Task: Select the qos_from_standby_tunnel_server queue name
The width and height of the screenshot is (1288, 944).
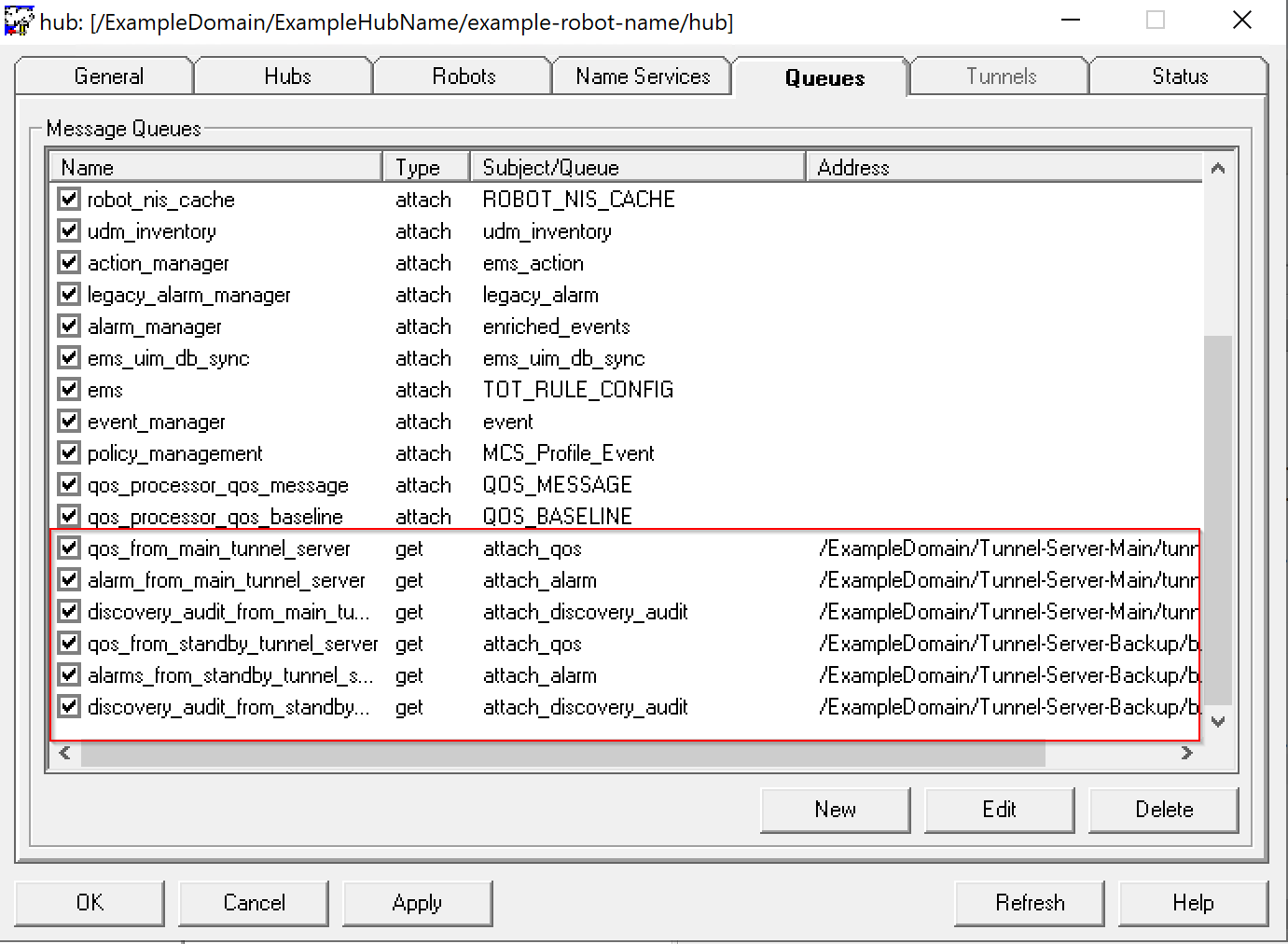Action: pyautogui.click(x=233, y=644)
